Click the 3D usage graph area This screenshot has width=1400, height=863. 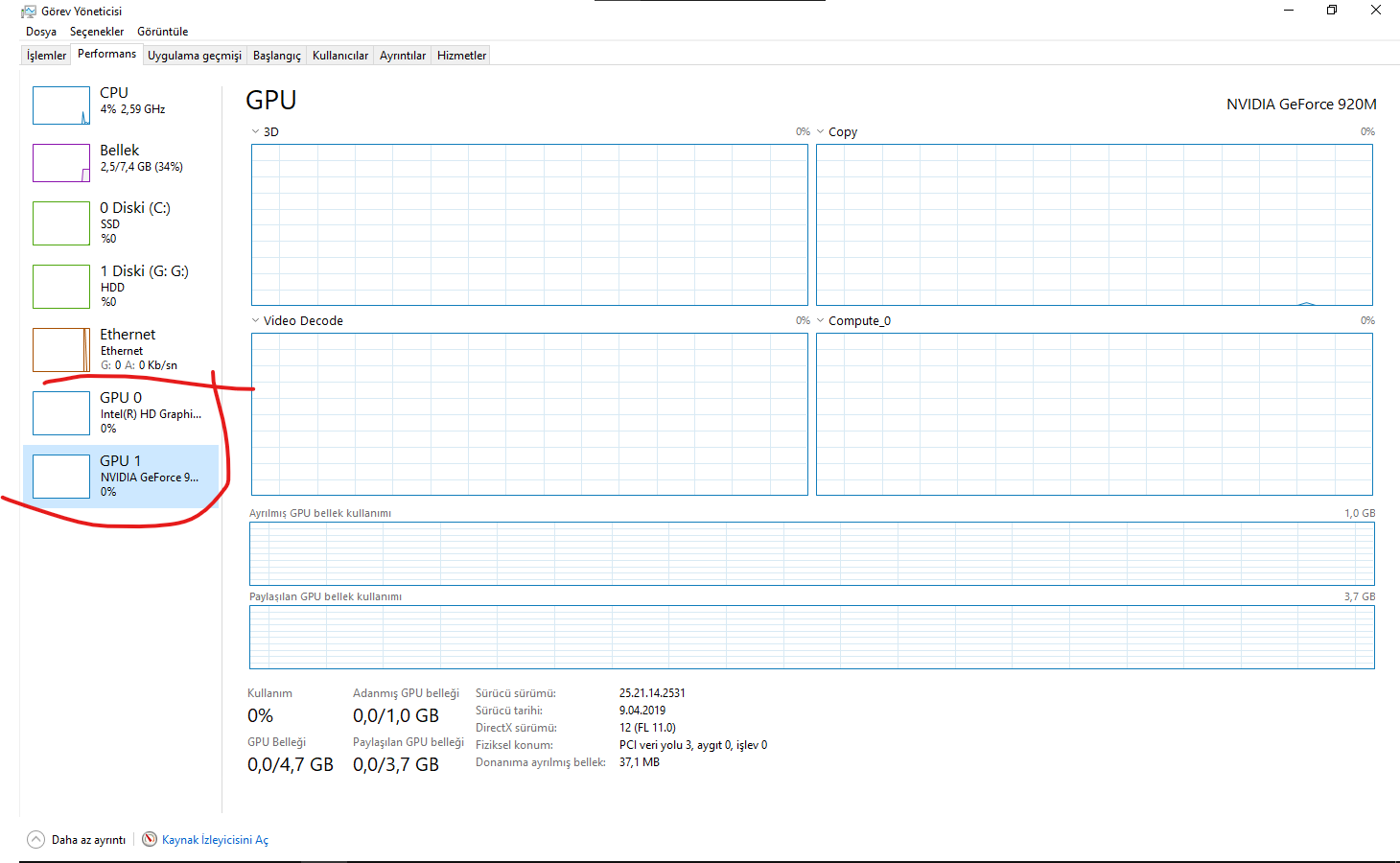(x=529, y=225)
